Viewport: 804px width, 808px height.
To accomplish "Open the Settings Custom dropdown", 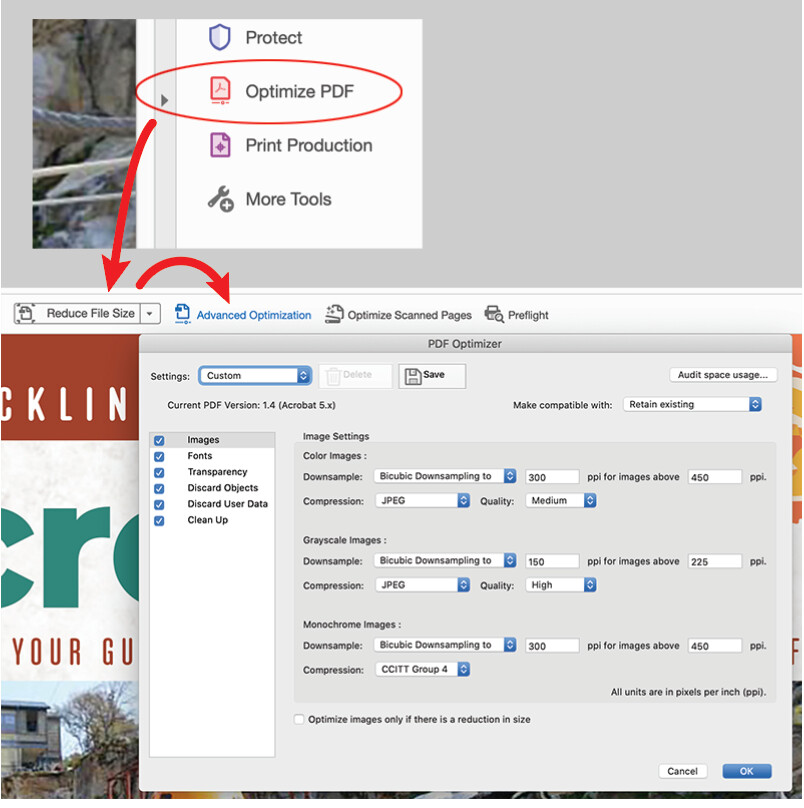I will coord(255,376).
